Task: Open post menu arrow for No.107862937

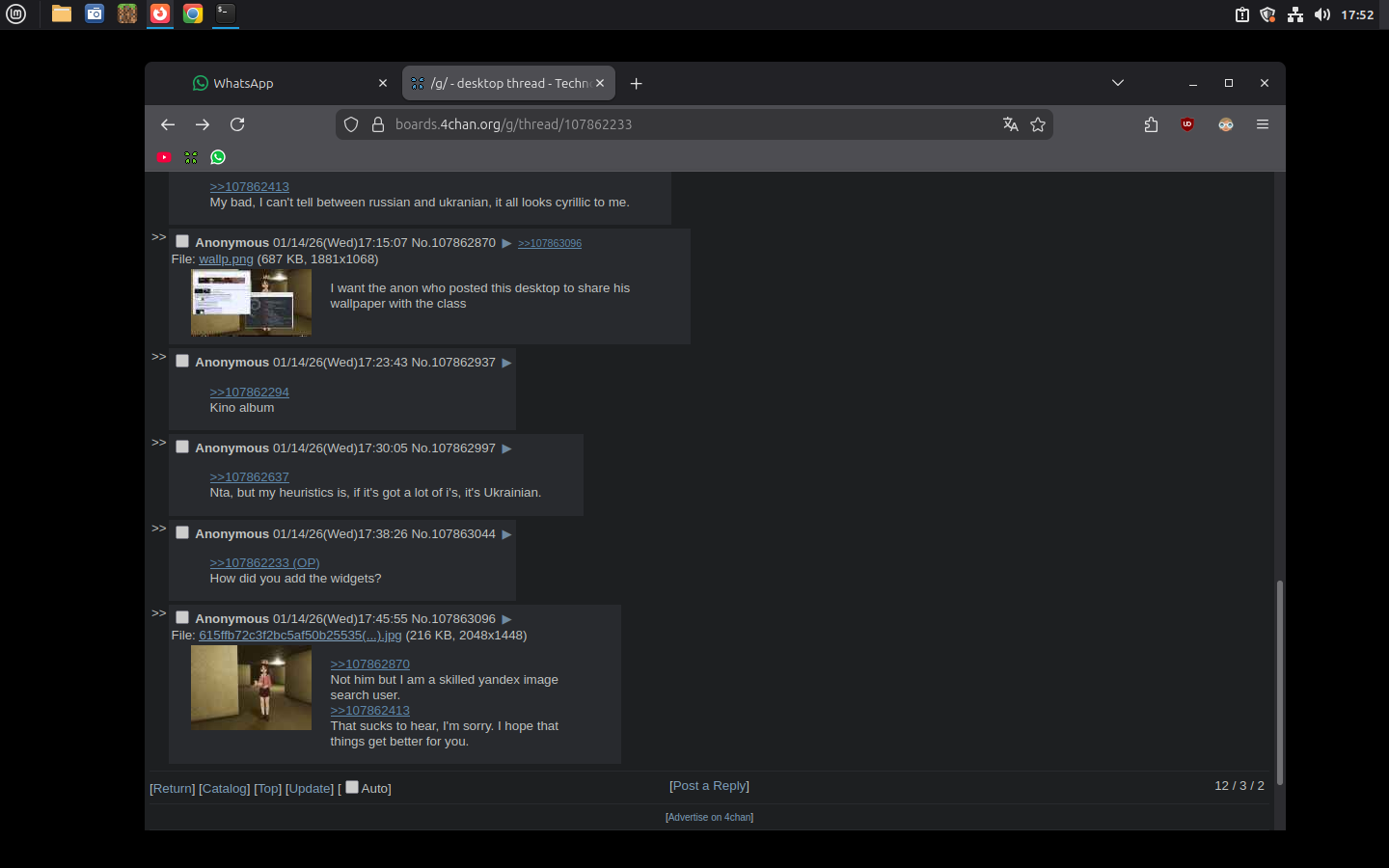Action: click(x=506, y=363)
